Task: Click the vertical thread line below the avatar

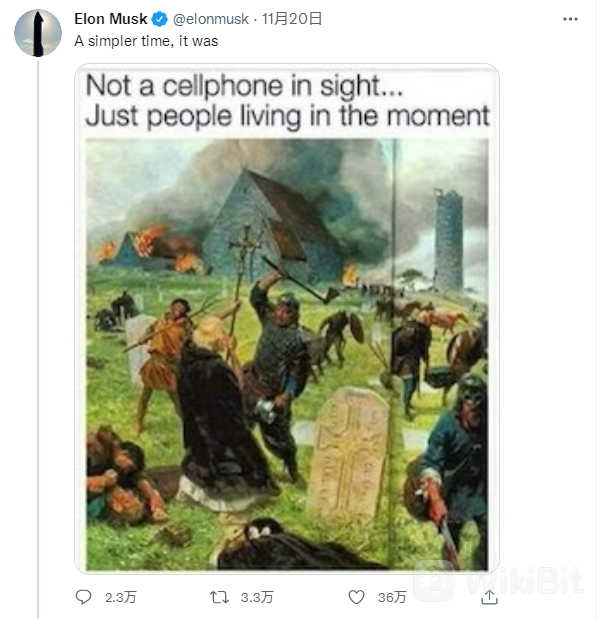Action: (x=38, y=338)
